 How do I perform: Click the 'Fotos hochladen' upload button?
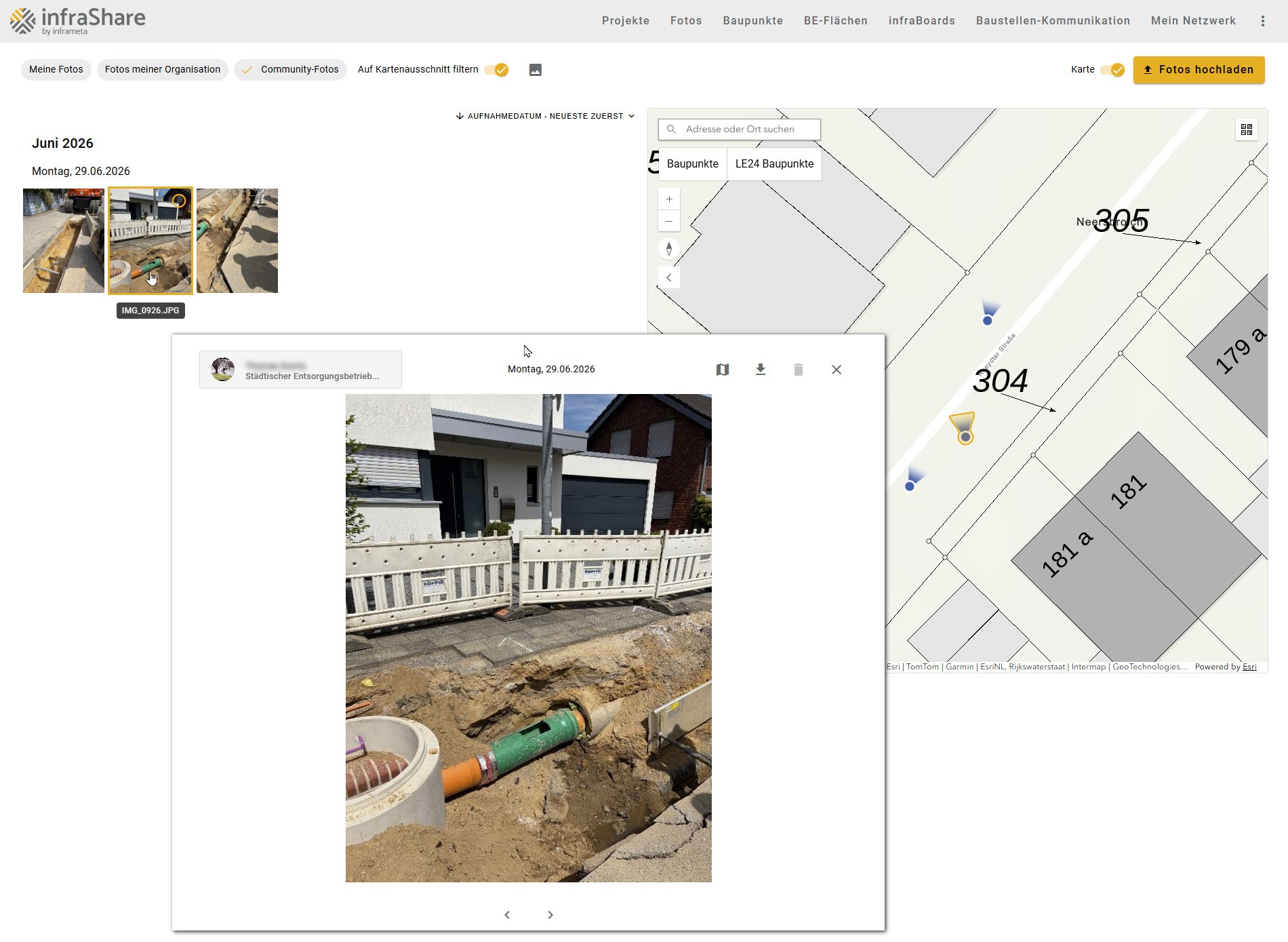coord(1199,70)
